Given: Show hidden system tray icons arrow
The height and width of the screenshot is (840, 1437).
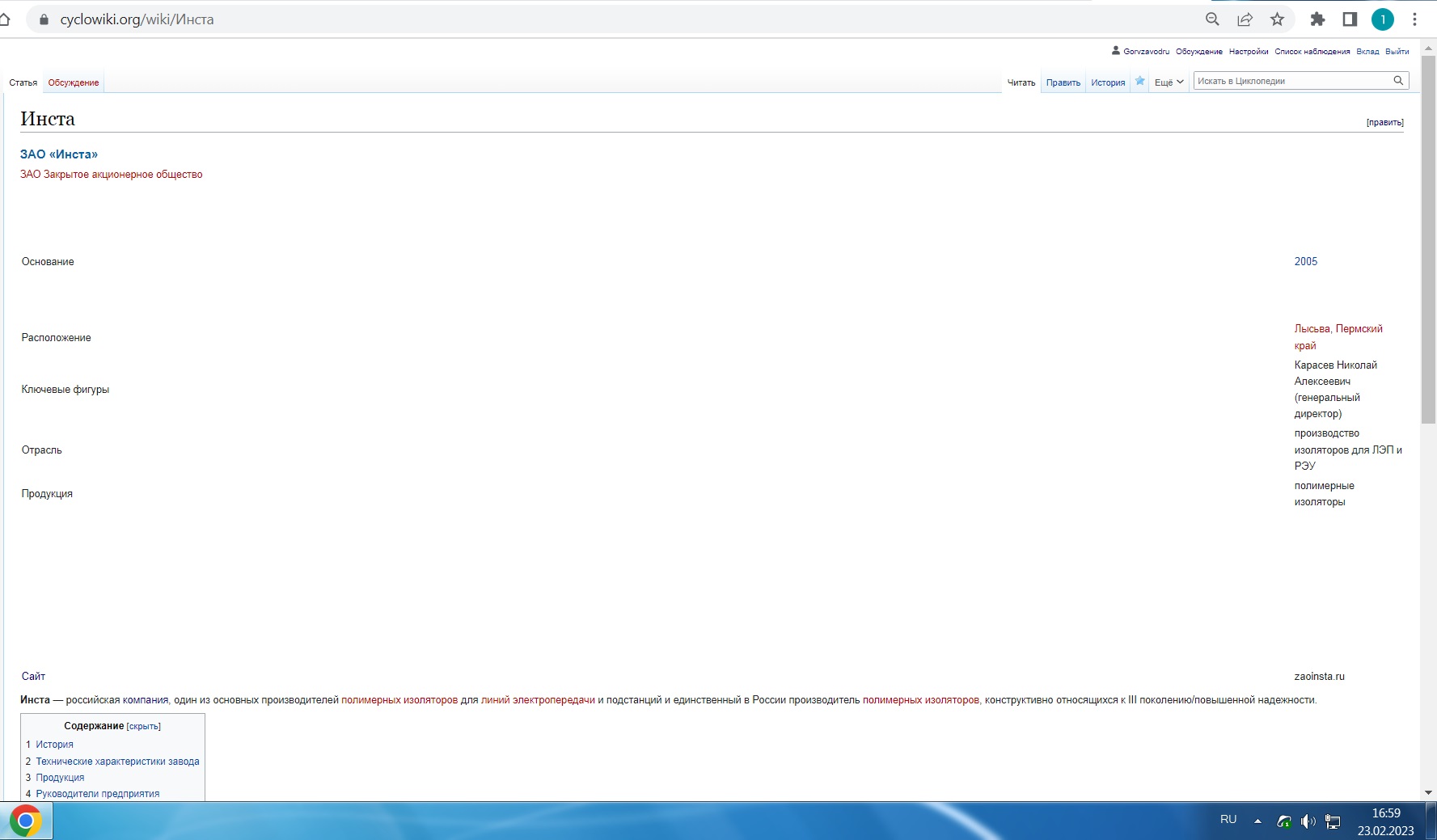Looking at the screenshot, I should (1257, 821).
